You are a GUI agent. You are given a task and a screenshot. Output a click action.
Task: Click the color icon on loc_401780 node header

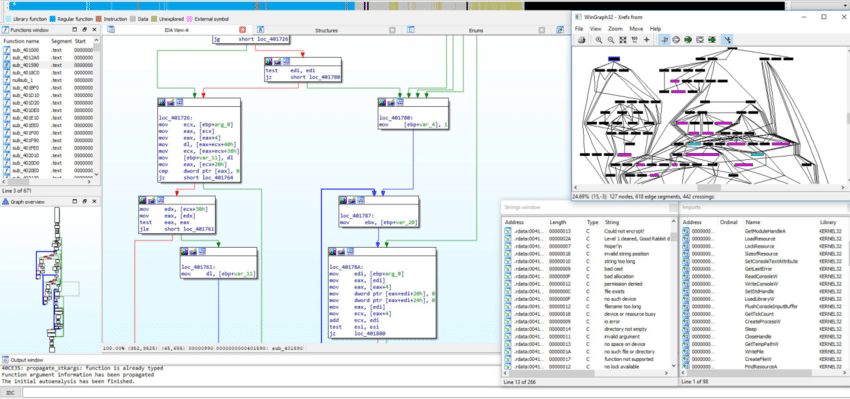[x=383, y=102]
